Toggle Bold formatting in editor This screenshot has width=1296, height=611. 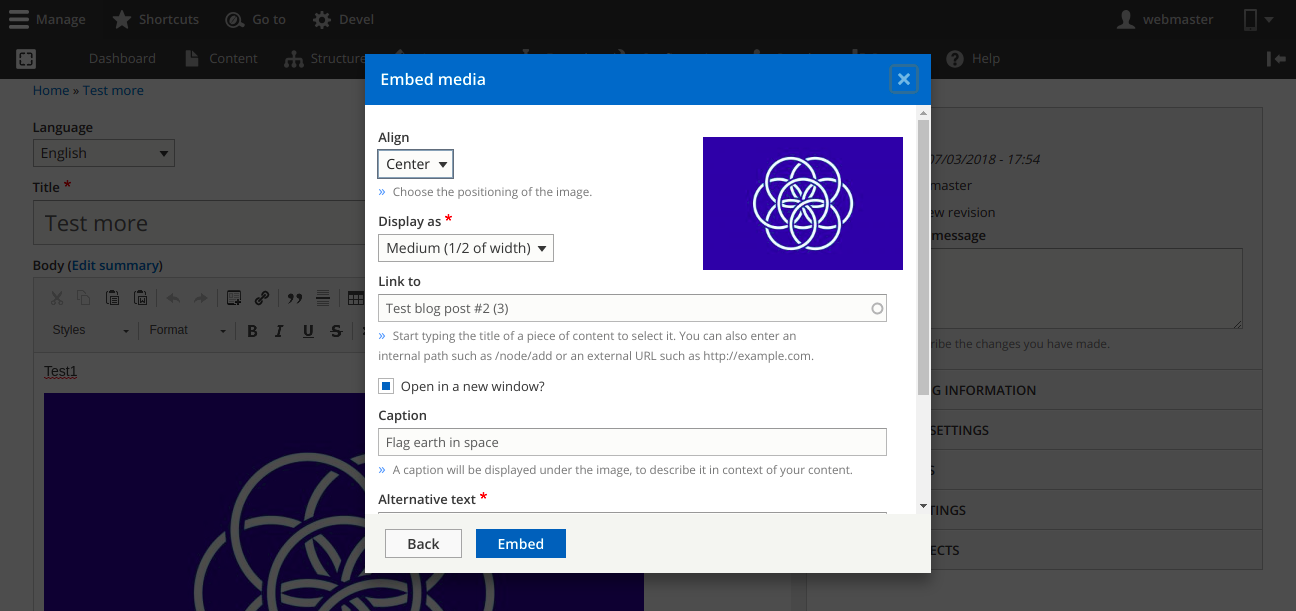pyautogui.click(x=252, y=331)
